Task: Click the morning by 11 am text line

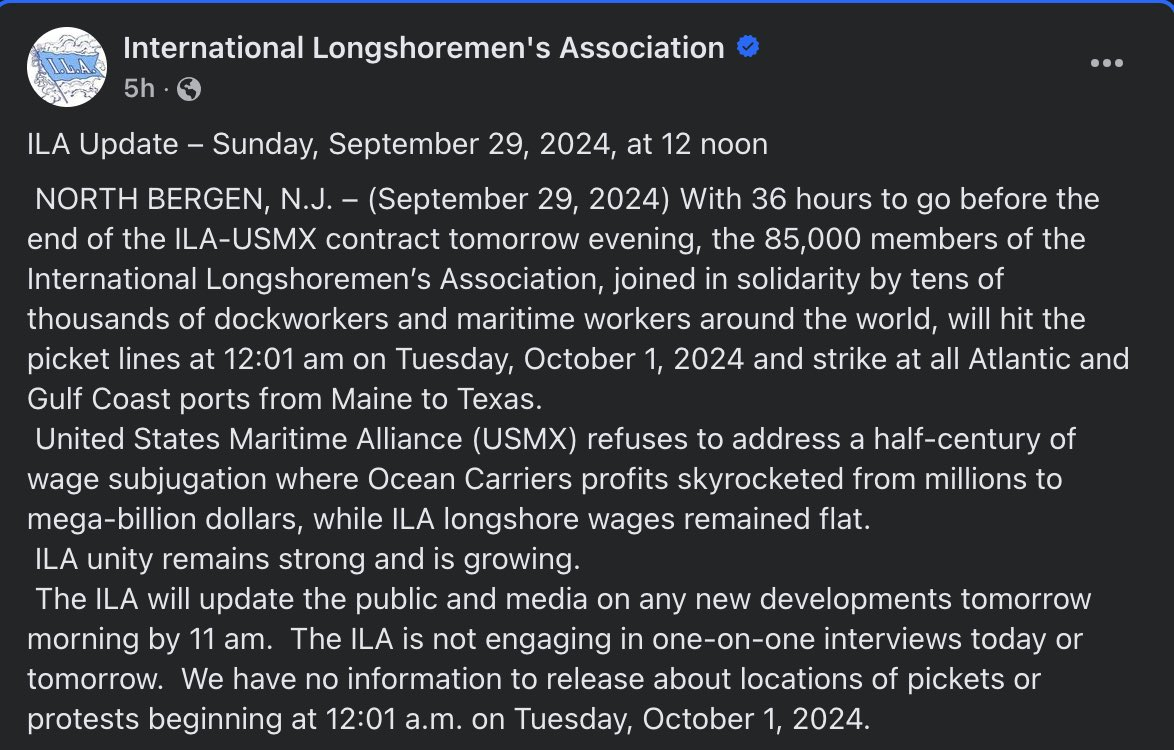Action: (555, 639)
